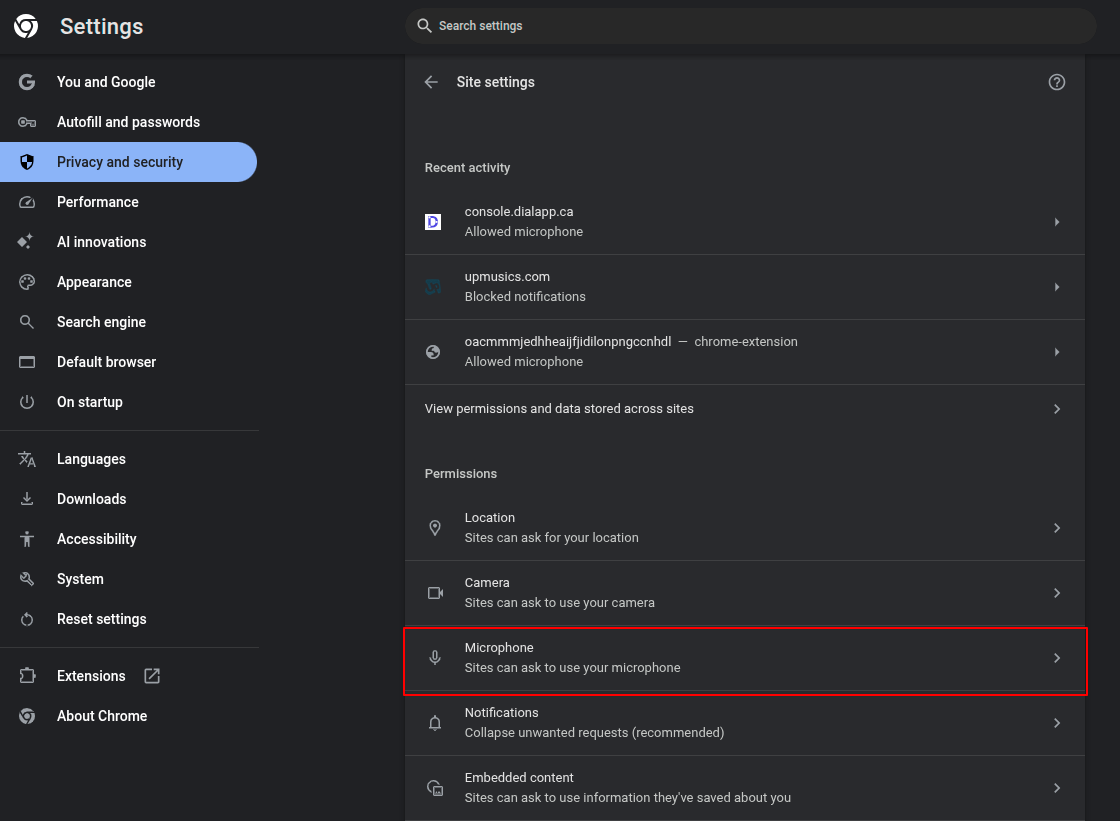Click the Performance speedometer icon
Viewport: 1120px width, 821px height.
[x=26, y=202]
